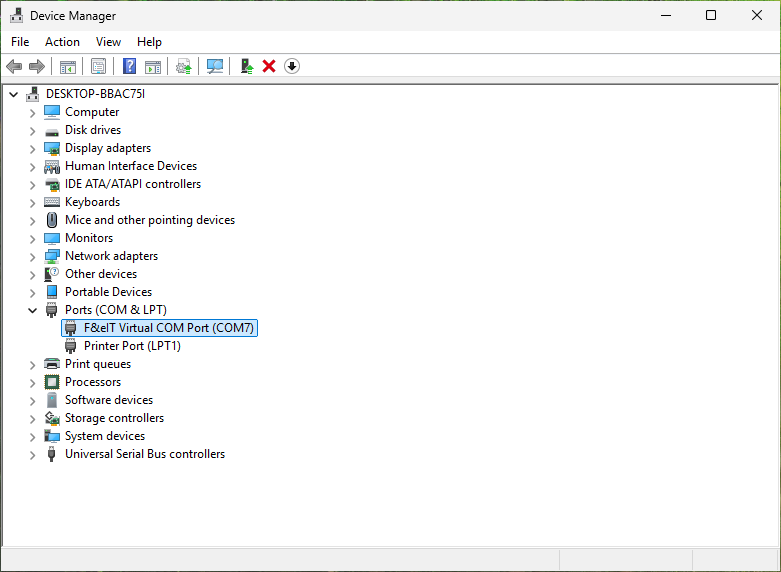Select the Keyboards label
The height and width of the screenshot is (572, 781).
pyautogui.click(x=93, y=202)
